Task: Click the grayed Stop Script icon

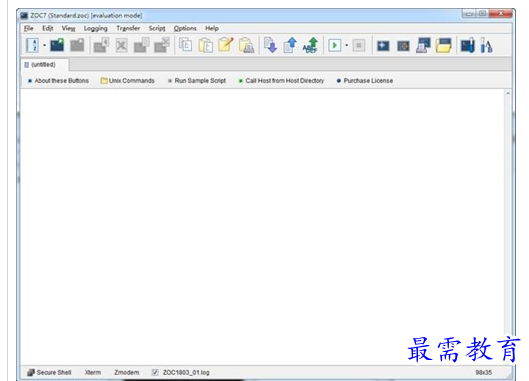Action: (x=359, y=45)
